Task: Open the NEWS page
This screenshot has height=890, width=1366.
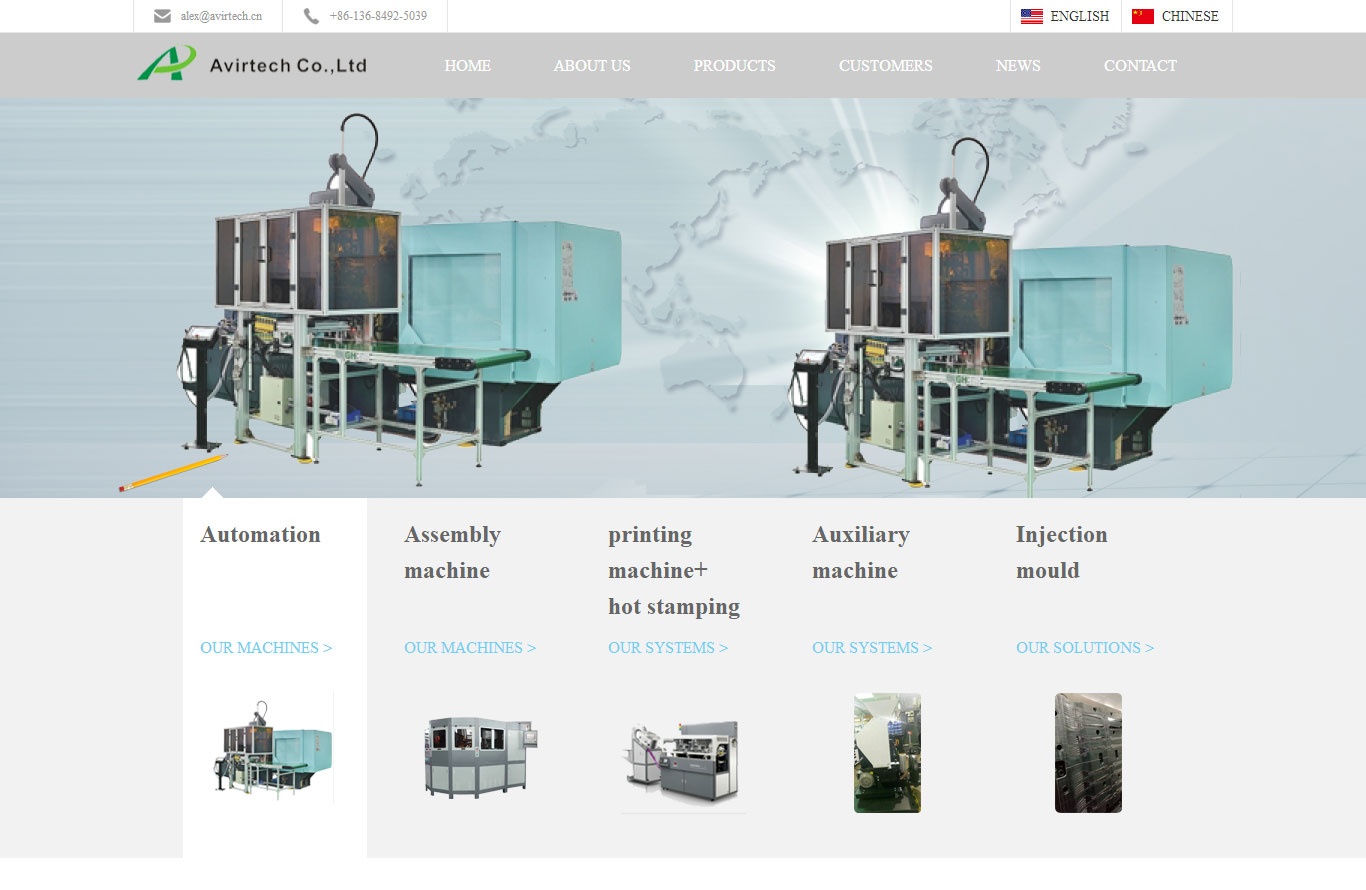Action: 1018,66
